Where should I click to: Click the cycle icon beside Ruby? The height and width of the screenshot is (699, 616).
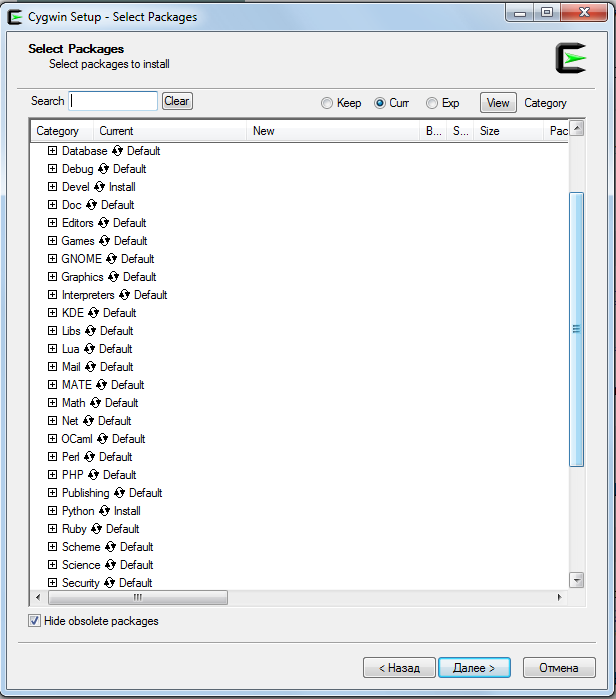(x=96, y=529)
